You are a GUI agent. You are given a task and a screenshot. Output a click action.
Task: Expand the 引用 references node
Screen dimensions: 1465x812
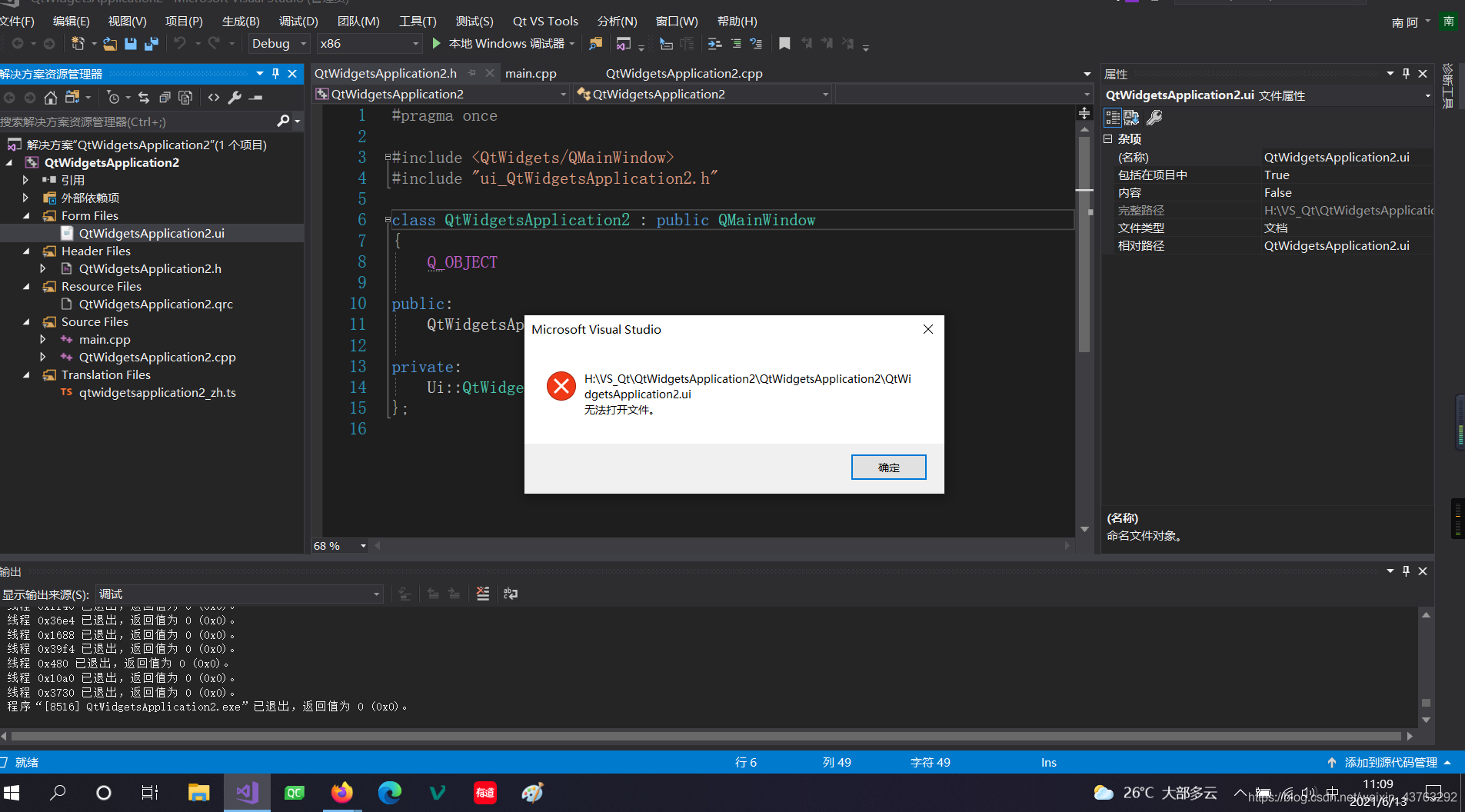[x=25, y=180]
